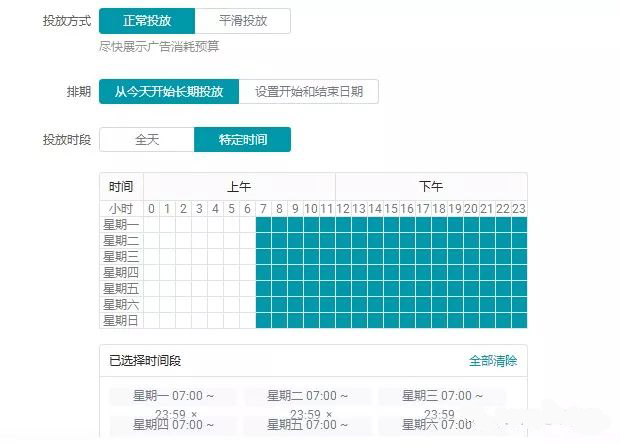The image size is (620, 445).
Task: Click 星期六 row label
Action: click(x=121, y=305)
